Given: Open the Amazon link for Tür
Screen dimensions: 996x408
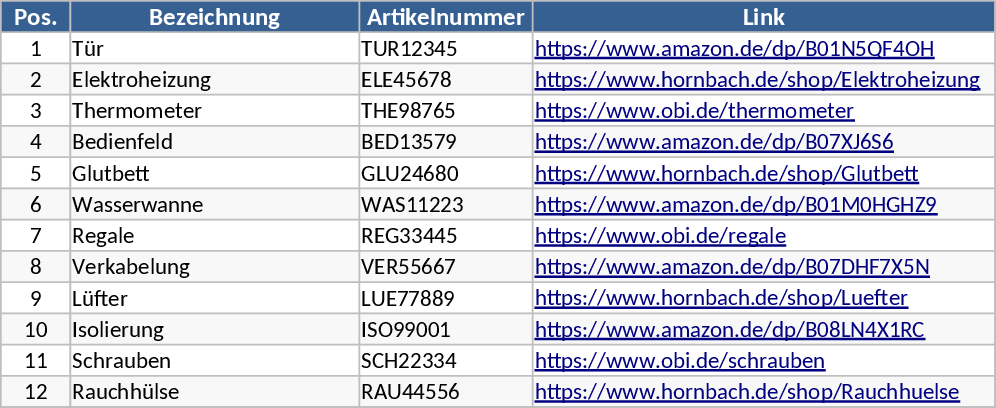Looking at the screenshot, I should point(734,49).
